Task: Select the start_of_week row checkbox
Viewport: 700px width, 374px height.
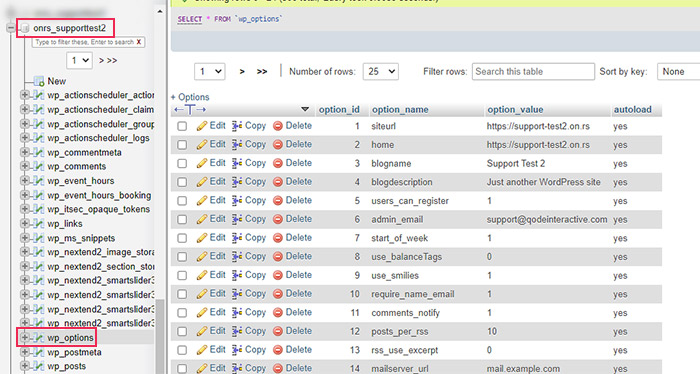Action: click(182, 238)
